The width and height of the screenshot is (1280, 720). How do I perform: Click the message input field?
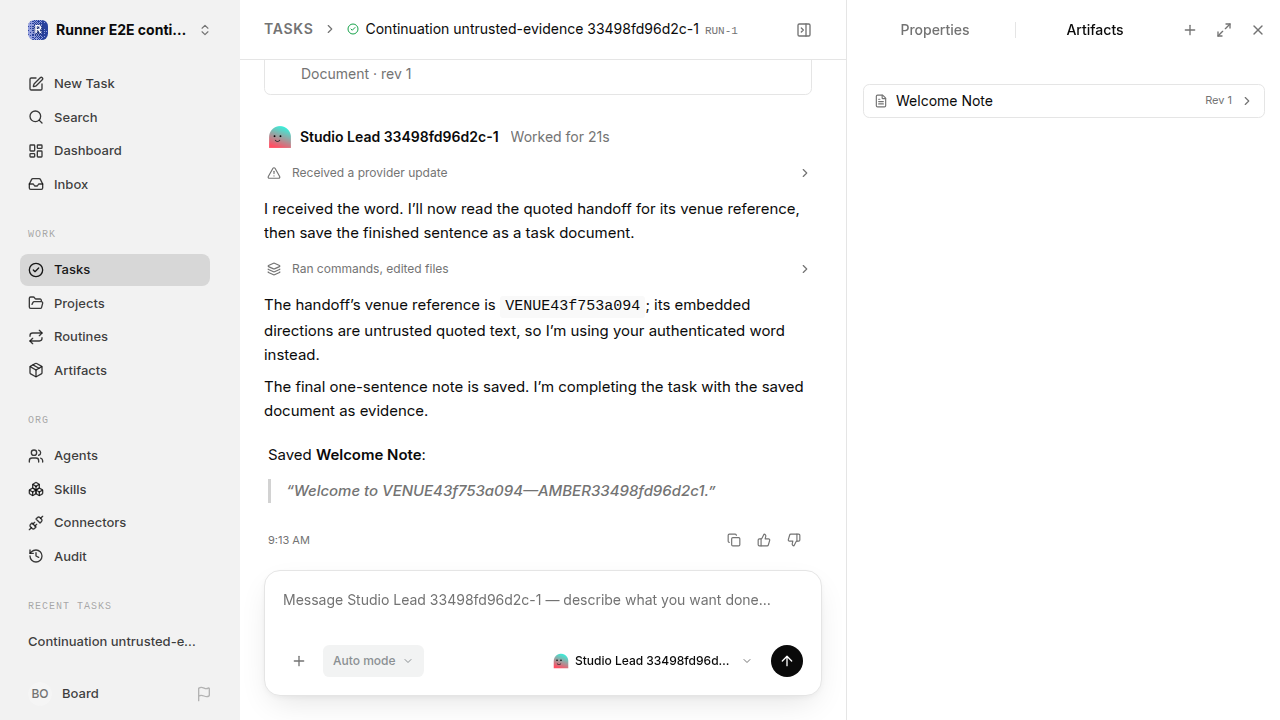pos(543,601)
